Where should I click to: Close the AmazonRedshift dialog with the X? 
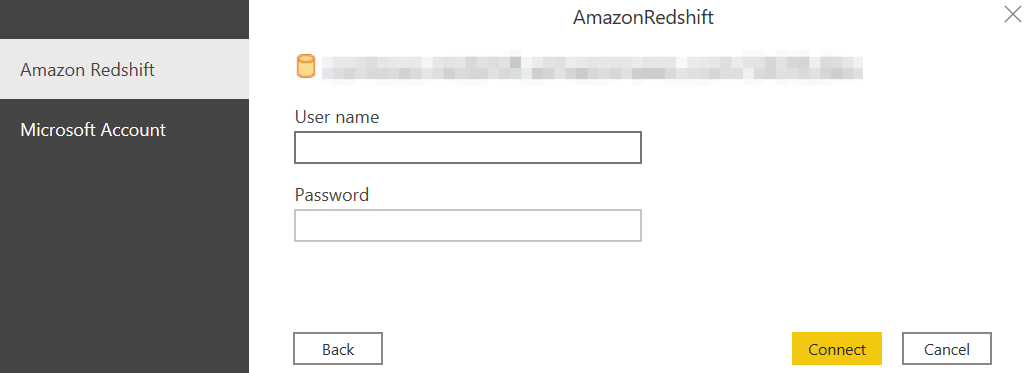[x=1013, y=14]
